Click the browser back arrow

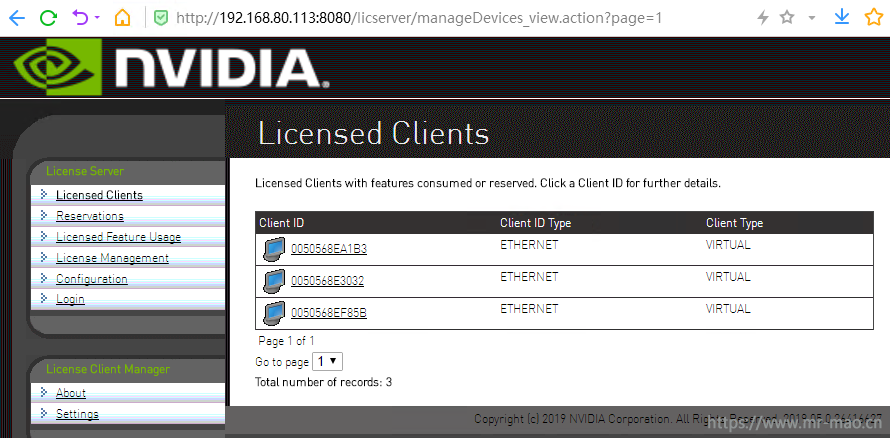17,18
